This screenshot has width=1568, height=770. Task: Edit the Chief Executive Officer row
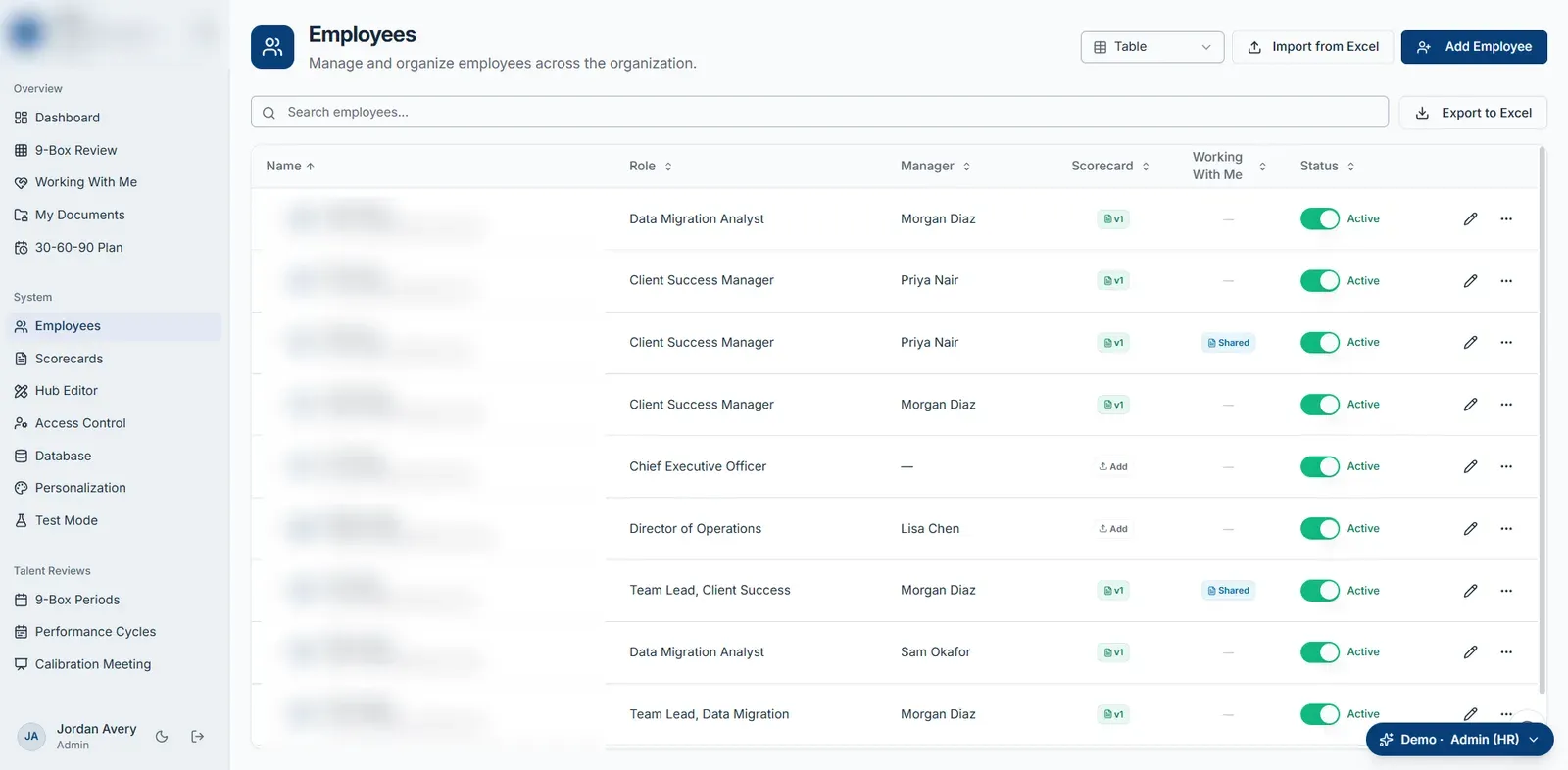click(1470, 466)
